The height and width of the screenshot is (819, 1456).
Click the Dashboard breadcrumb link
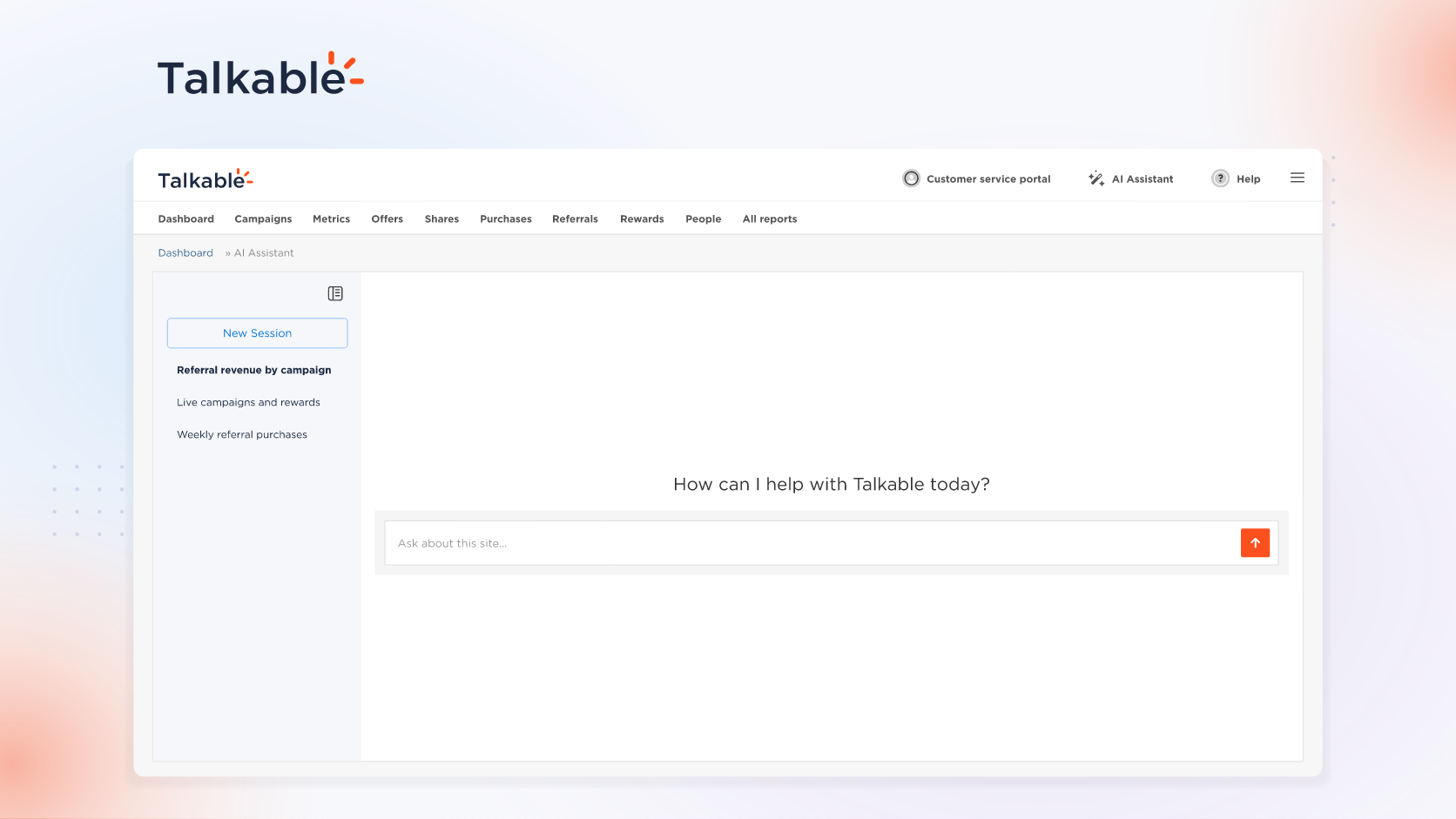[x=185, y=253]
